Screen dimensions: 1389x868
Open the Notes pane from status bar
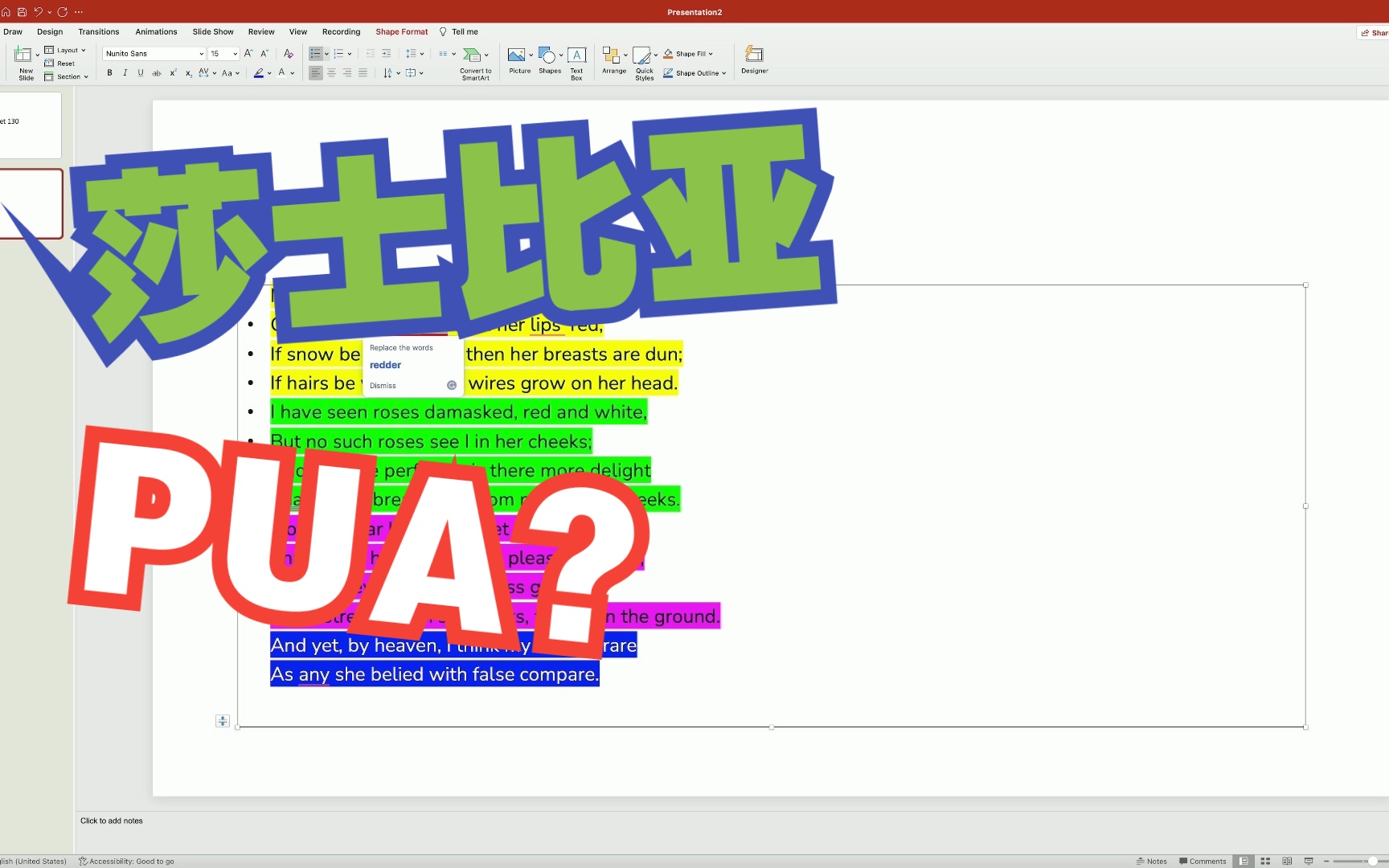pyautogui.click(x=1152, y=861)
